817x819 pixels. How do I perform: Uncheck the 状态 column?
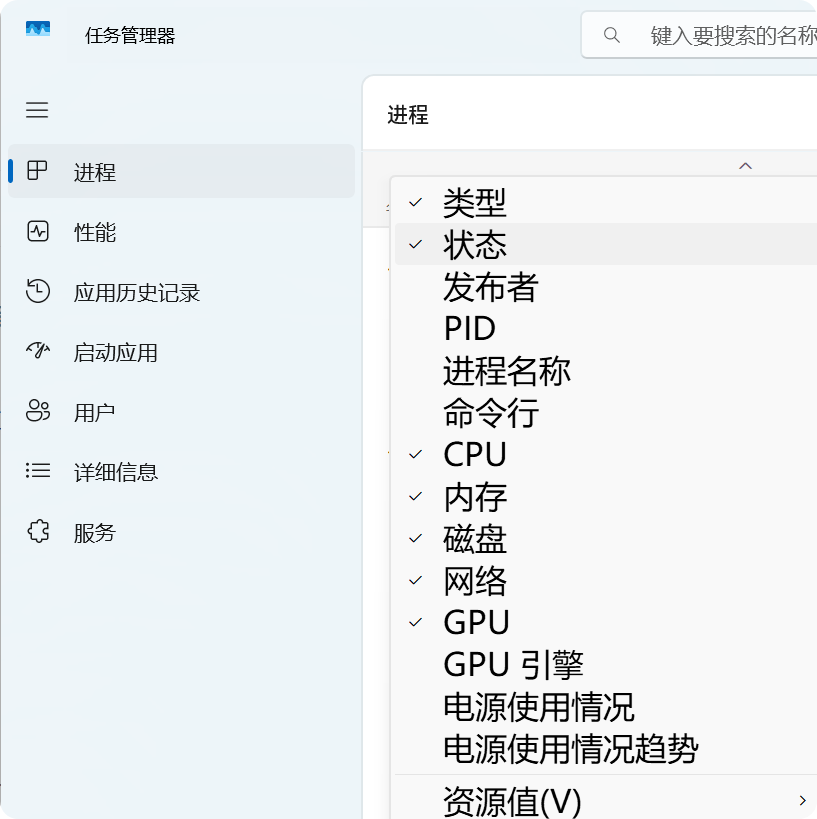(606, 244)
